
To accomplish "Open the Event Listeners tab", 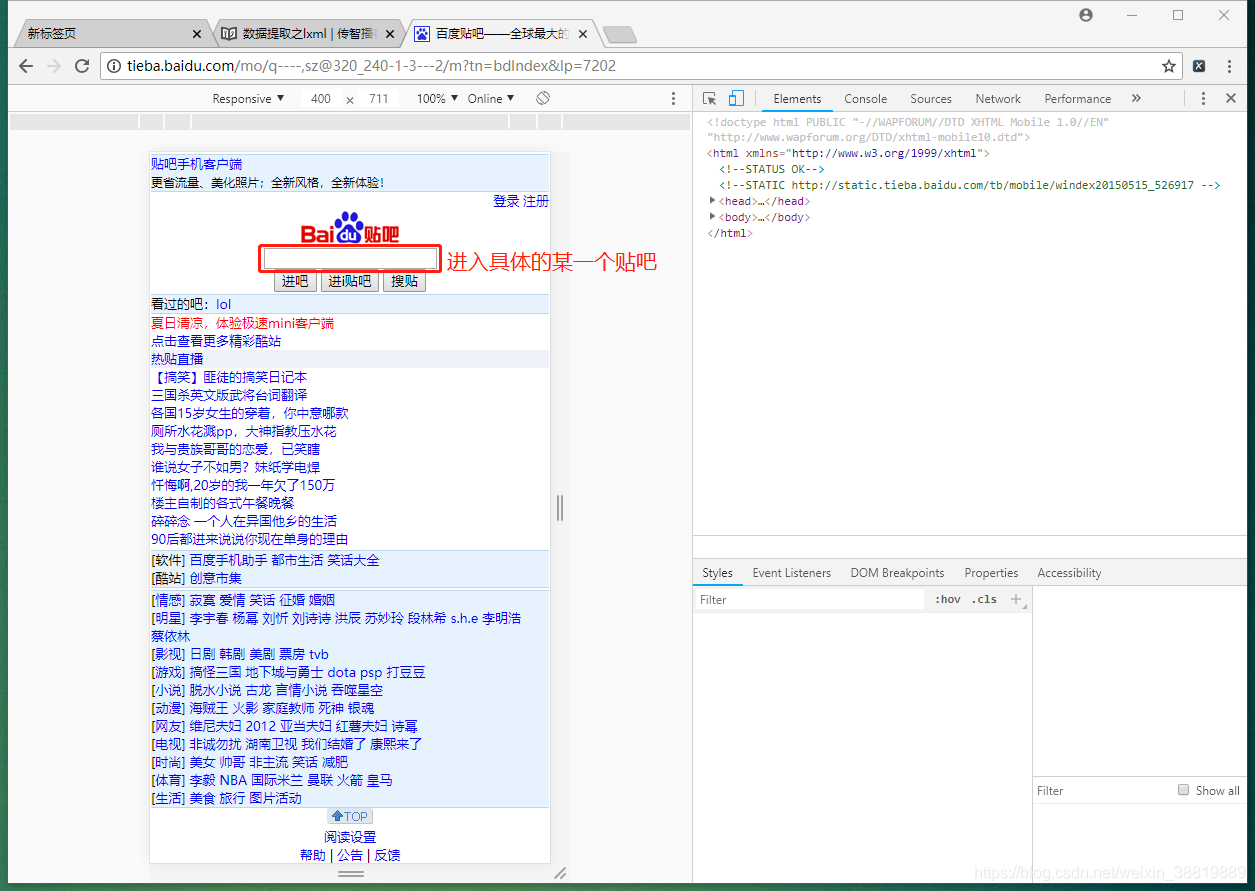I will click(791, 572).
